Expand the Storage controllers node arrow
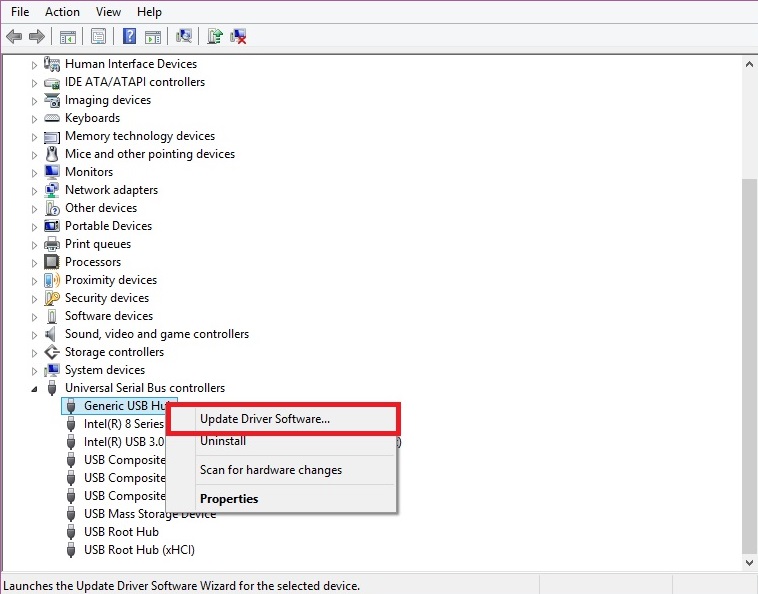Image resolution: width=758 pixels, height=594 pixels. coord(34,352)
